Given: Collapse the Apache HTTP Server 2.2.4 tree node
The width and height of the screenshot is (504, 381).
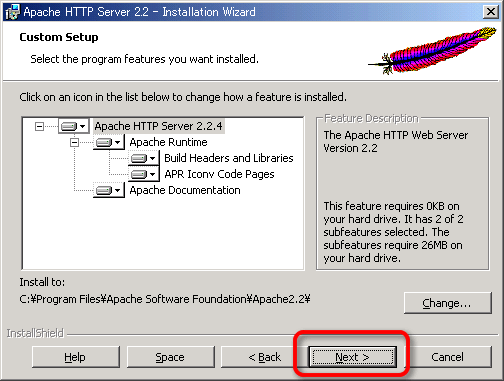Looking at the screenshot, I should [39, 126].
